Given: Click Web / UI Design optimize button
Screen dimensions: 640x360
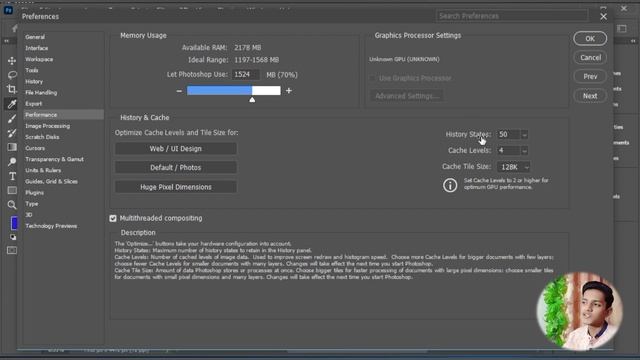Looking at the screenshot, I should click(176, 149).
